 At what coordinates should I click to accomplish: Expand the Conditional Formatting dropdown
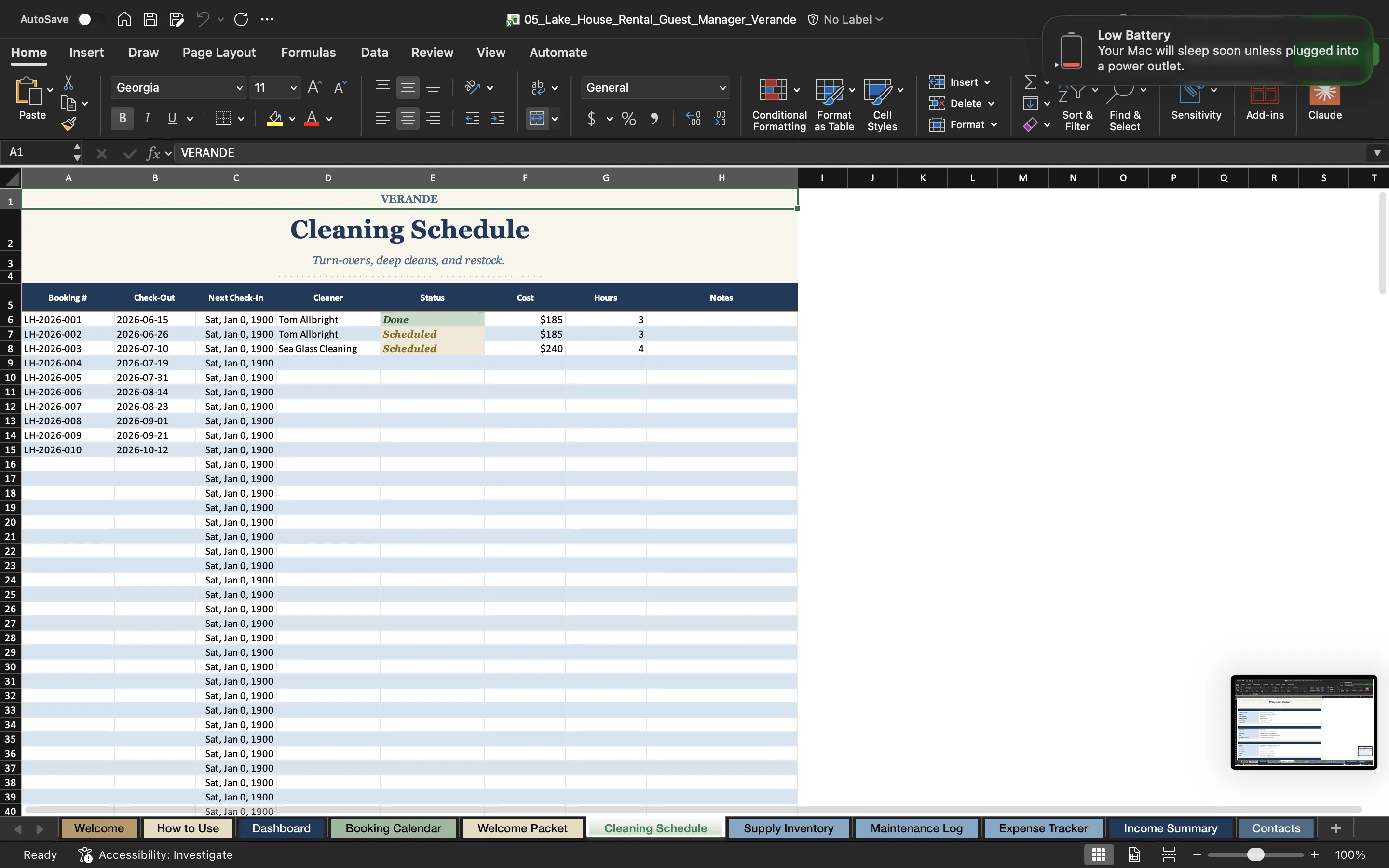point(797,90)
